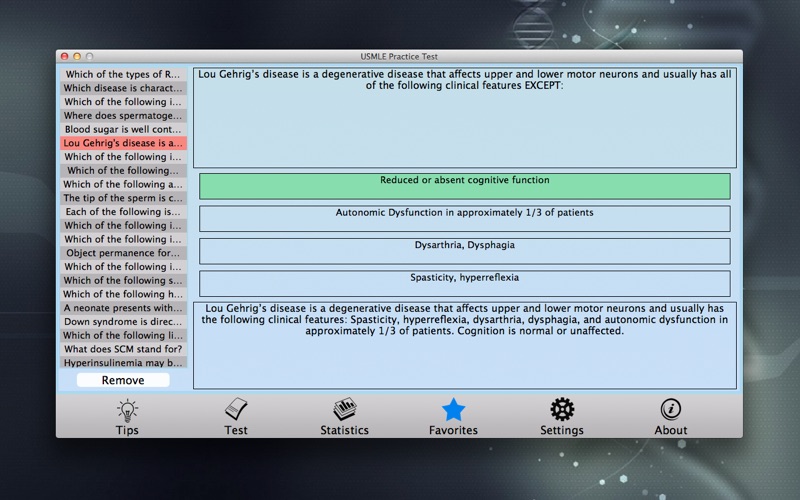This screenshot has height=500, width=800.
Task: Close the USMLE Practice Test window
Action: tap(64, 57)
